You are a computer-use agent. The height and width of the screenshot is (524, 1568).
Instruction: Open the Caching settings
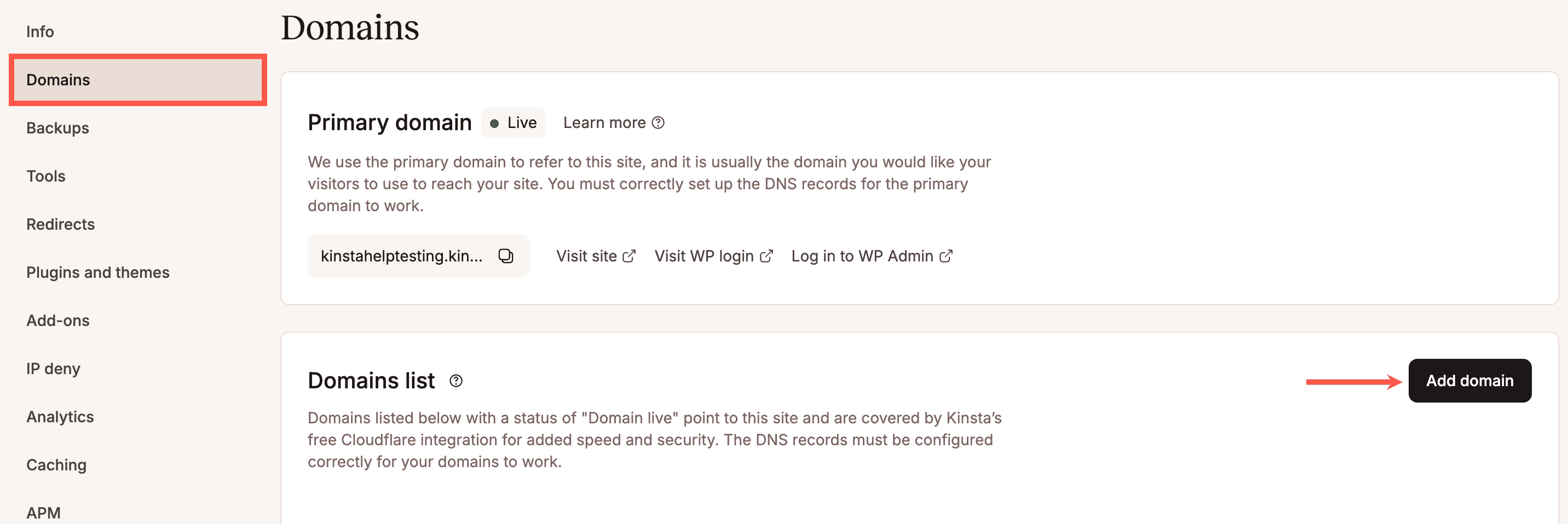[x=56, y=464]
